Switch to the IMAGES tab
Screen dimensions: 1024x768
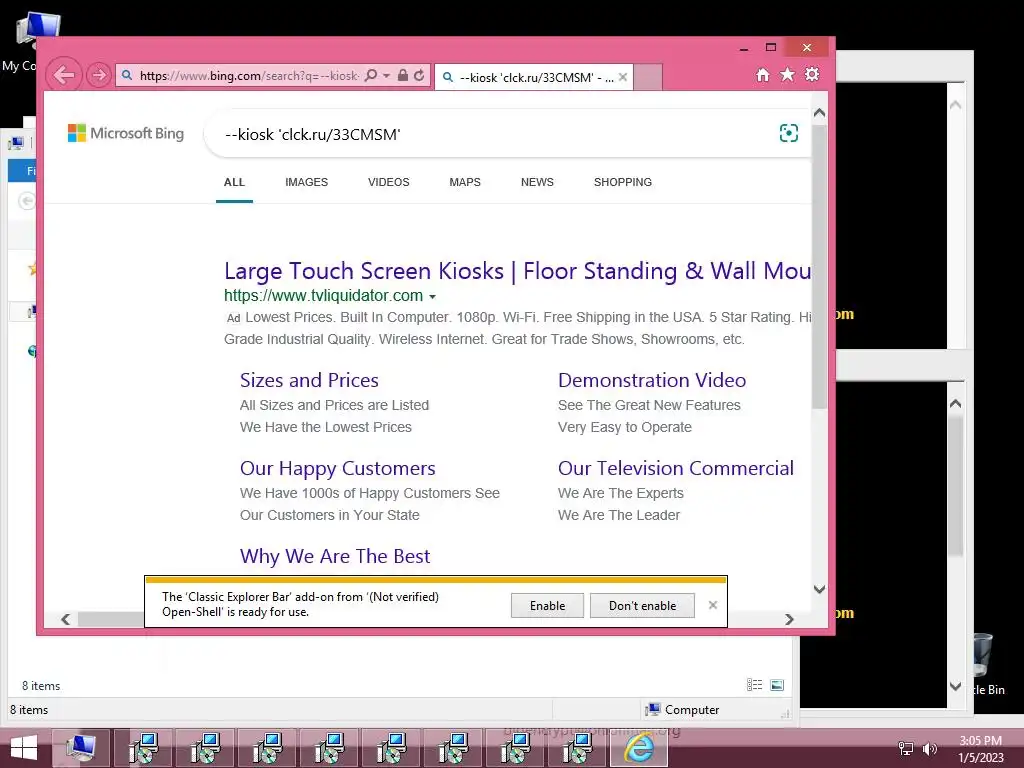click(x=306, y=182)
